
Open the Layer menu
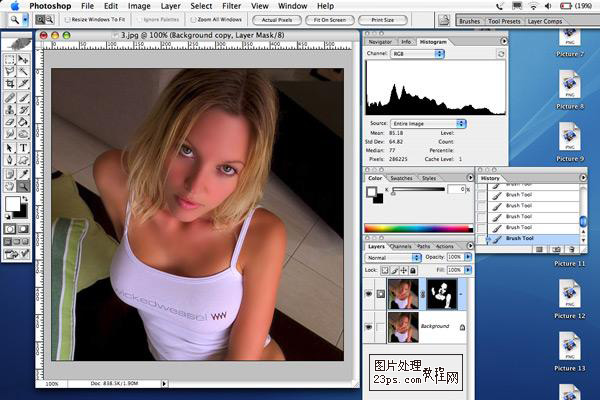pyautogui.click(x=170, y=6)
